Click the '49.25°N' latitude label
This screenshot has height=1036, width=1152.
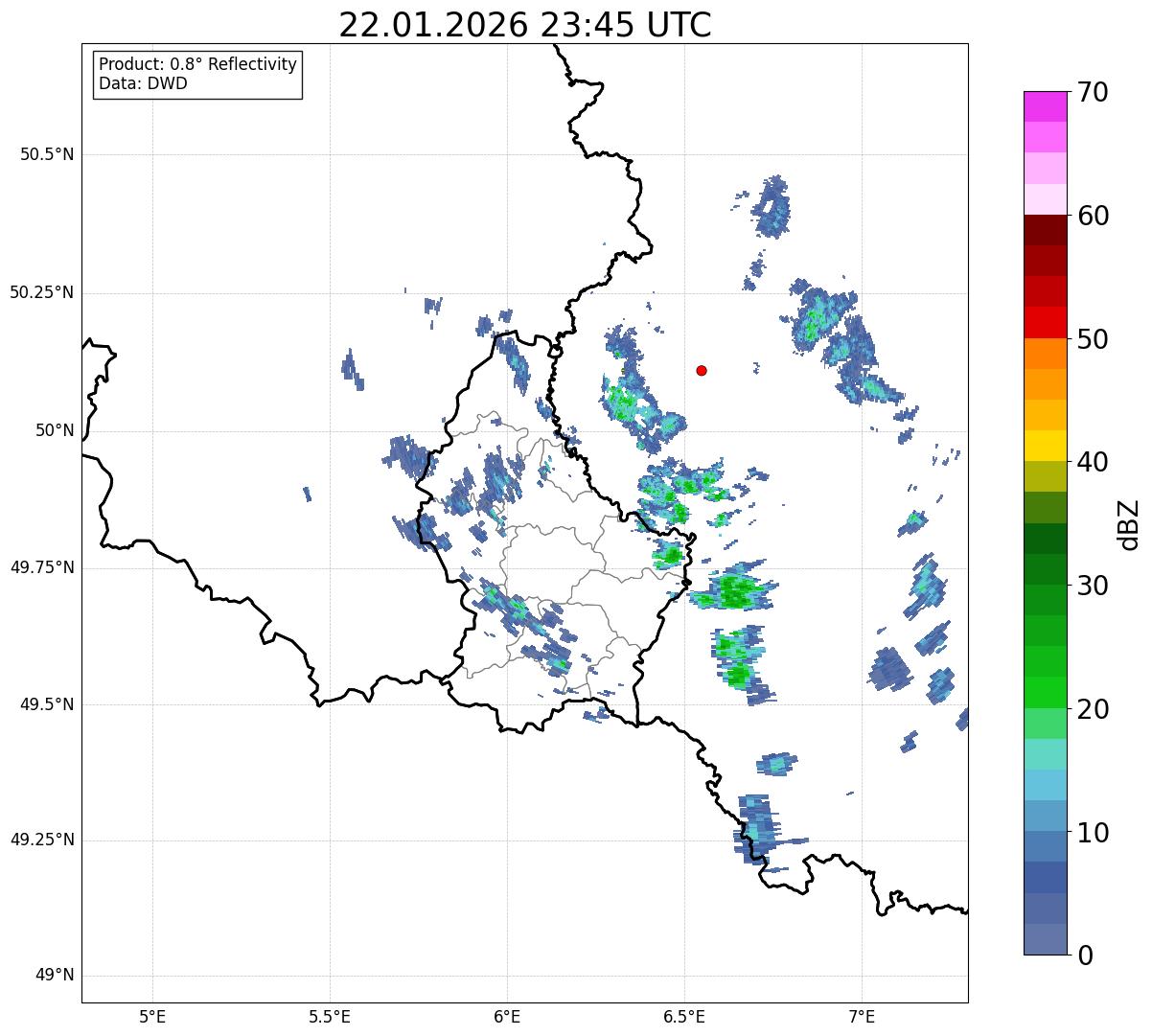pos(41,840)
